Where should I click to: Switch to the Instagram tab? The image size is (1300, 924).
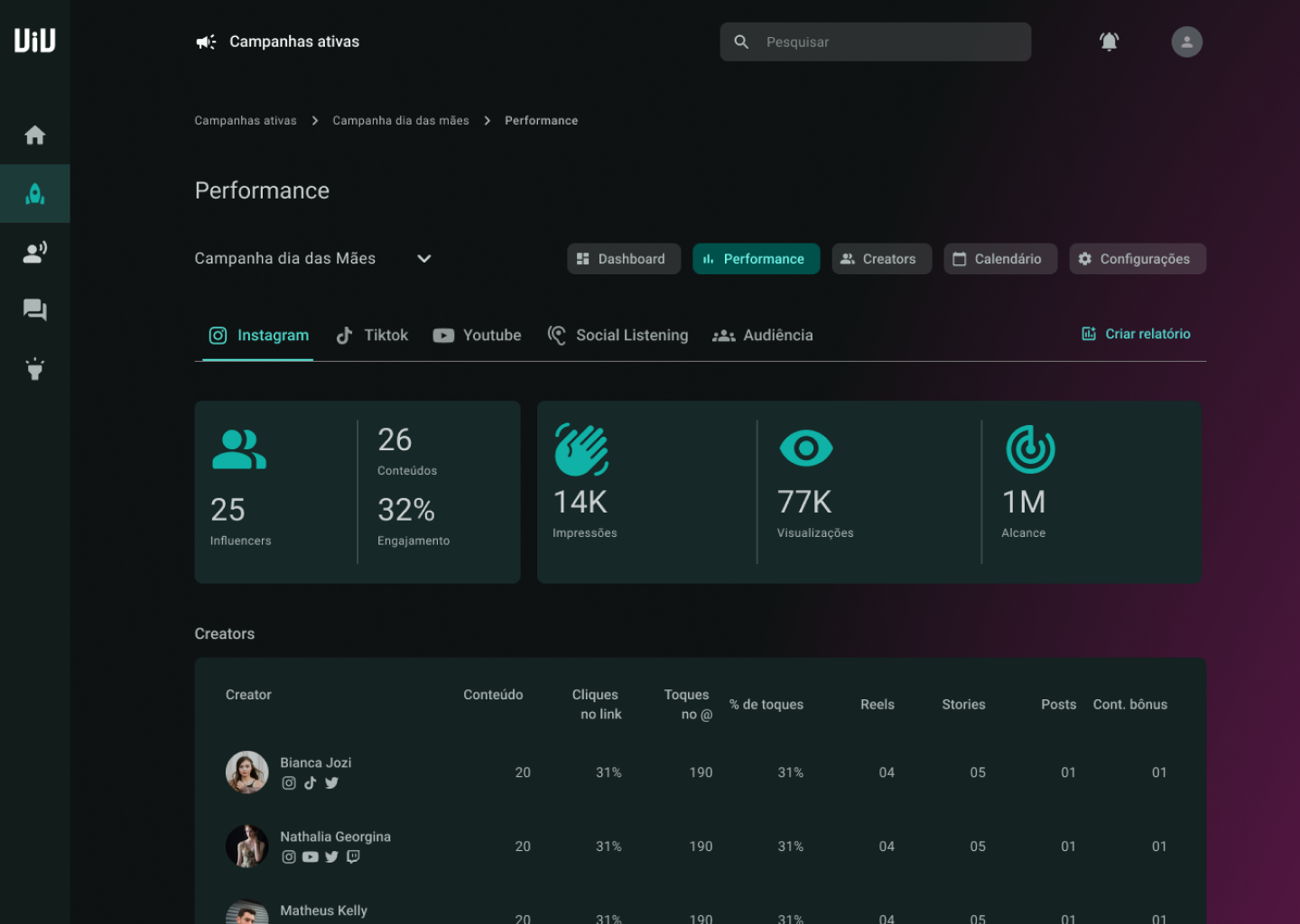coord(258,336)
